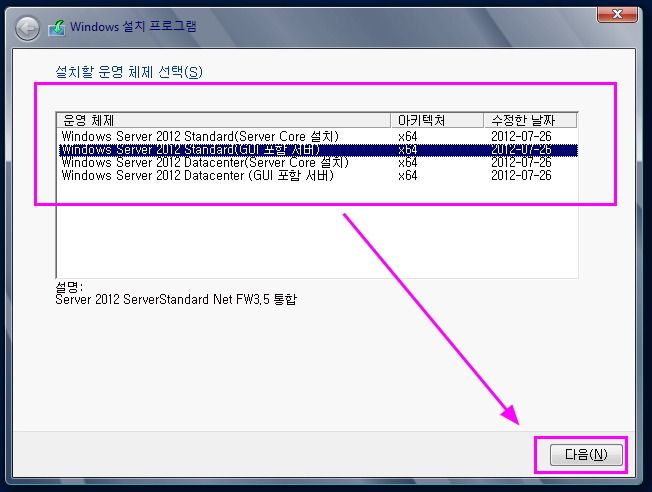
Task: Click x64 in Standard Server Core row
Action: coord(408,136)
